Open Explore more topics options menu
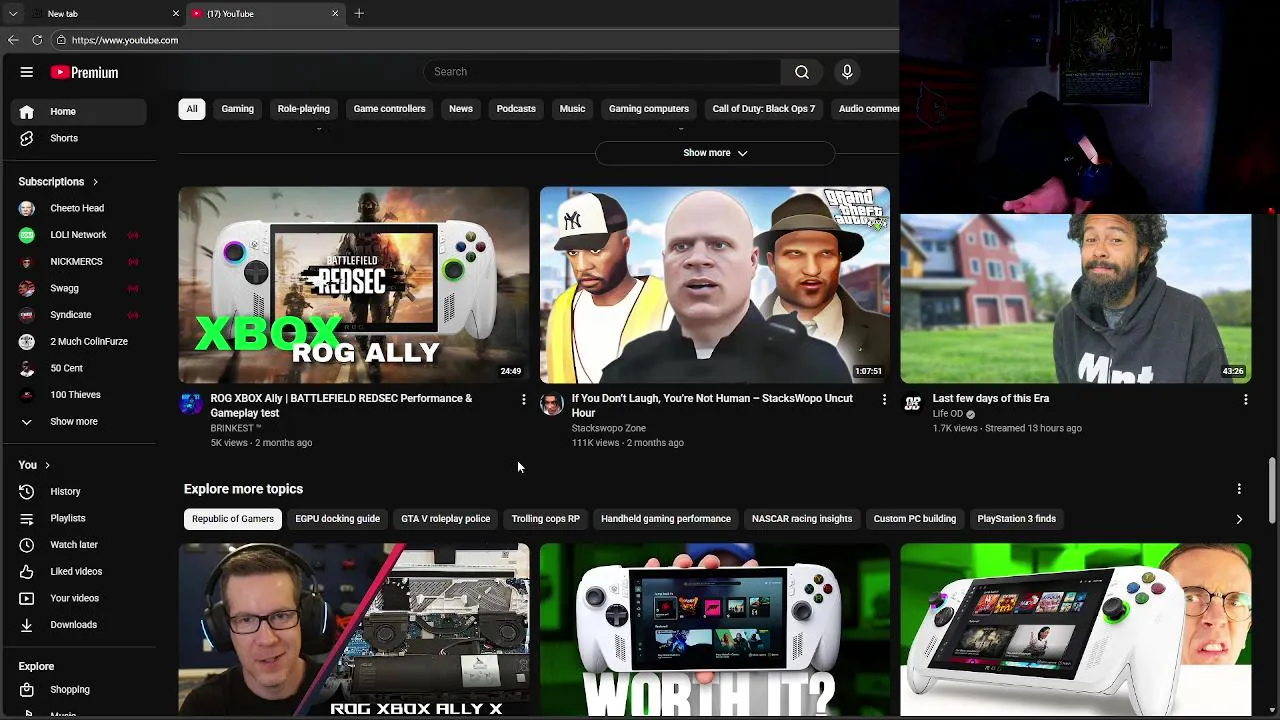The height and width of the screenshot is (720, 1280). (x=1239, y=489)
